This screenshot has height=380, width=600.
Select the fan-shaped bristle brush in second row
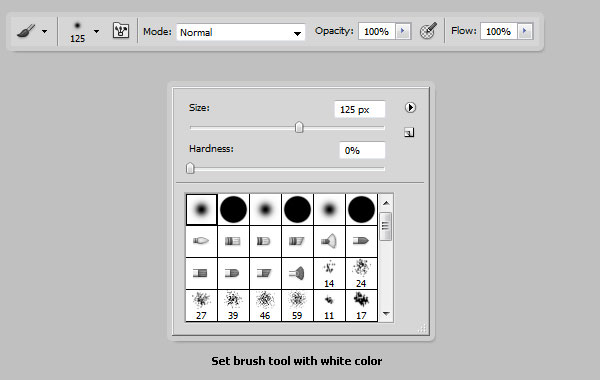point(329,241)
